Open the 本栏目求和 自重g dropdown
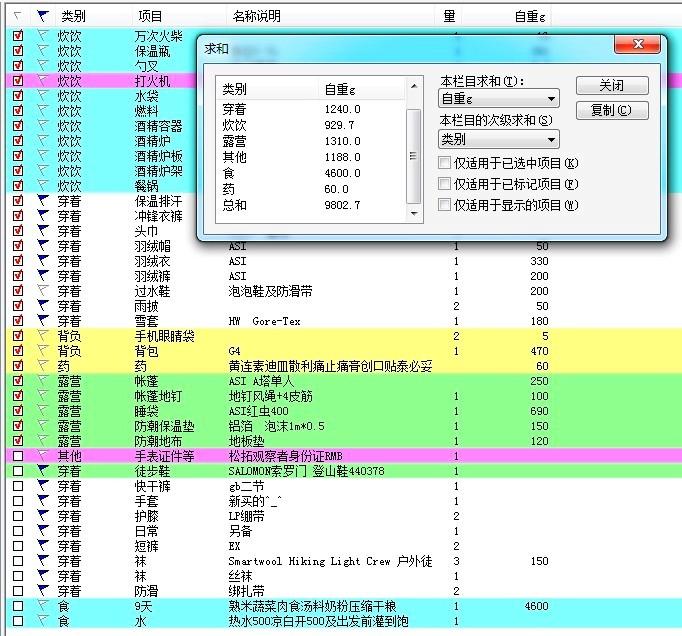Viewport: 682px width, 636px height. click(x=498, y=99)
